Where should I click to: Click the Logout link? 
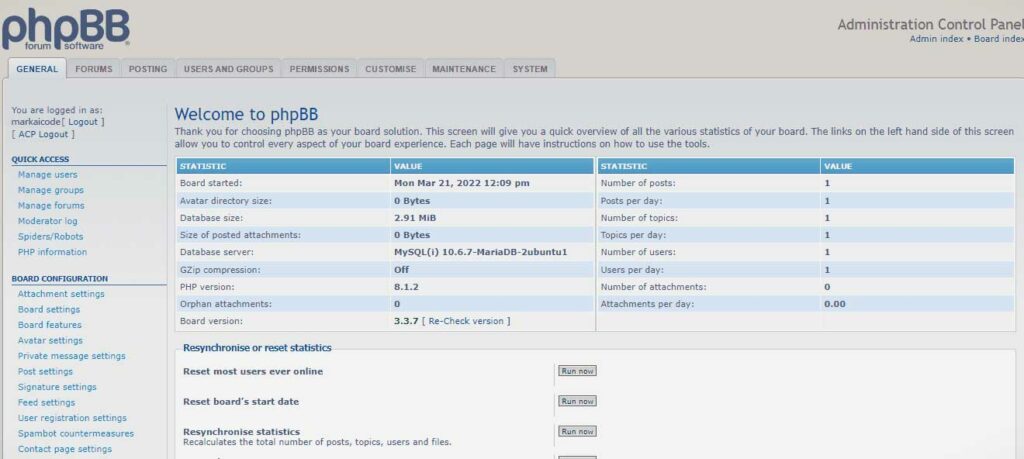click(83, 122)
